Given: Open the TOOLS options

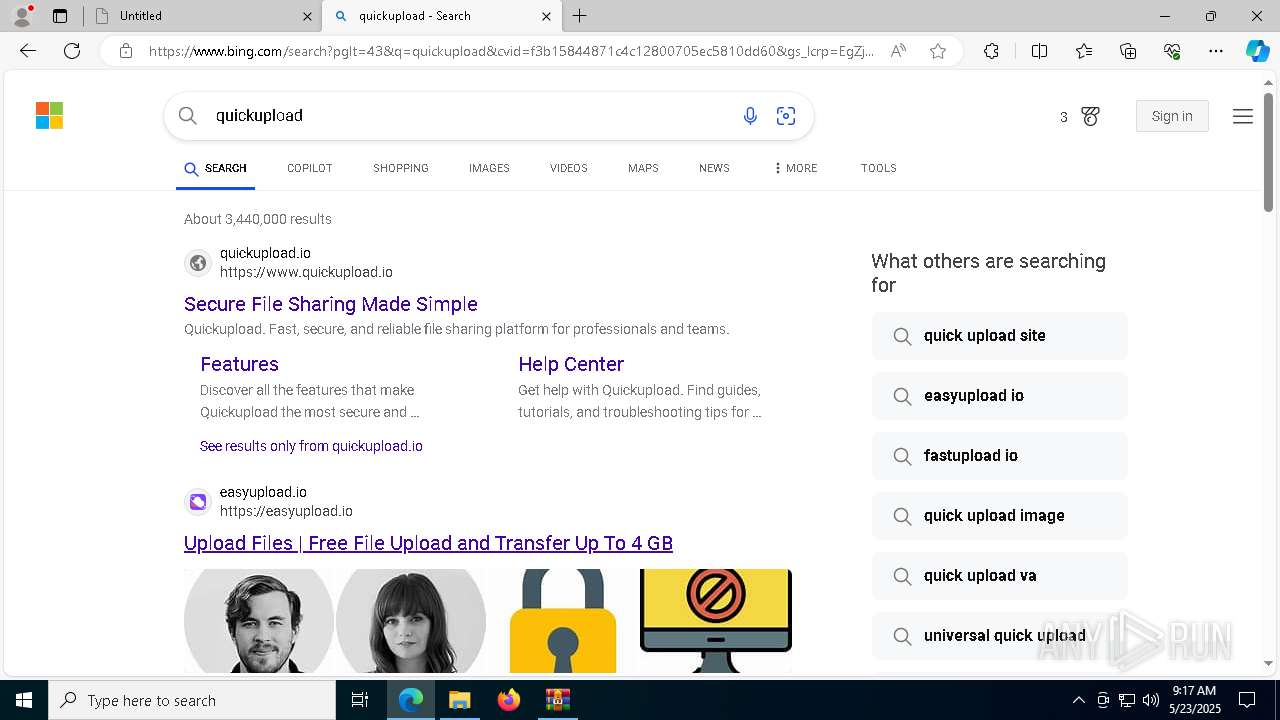Looking at the screenshot, I should point(878,168).
